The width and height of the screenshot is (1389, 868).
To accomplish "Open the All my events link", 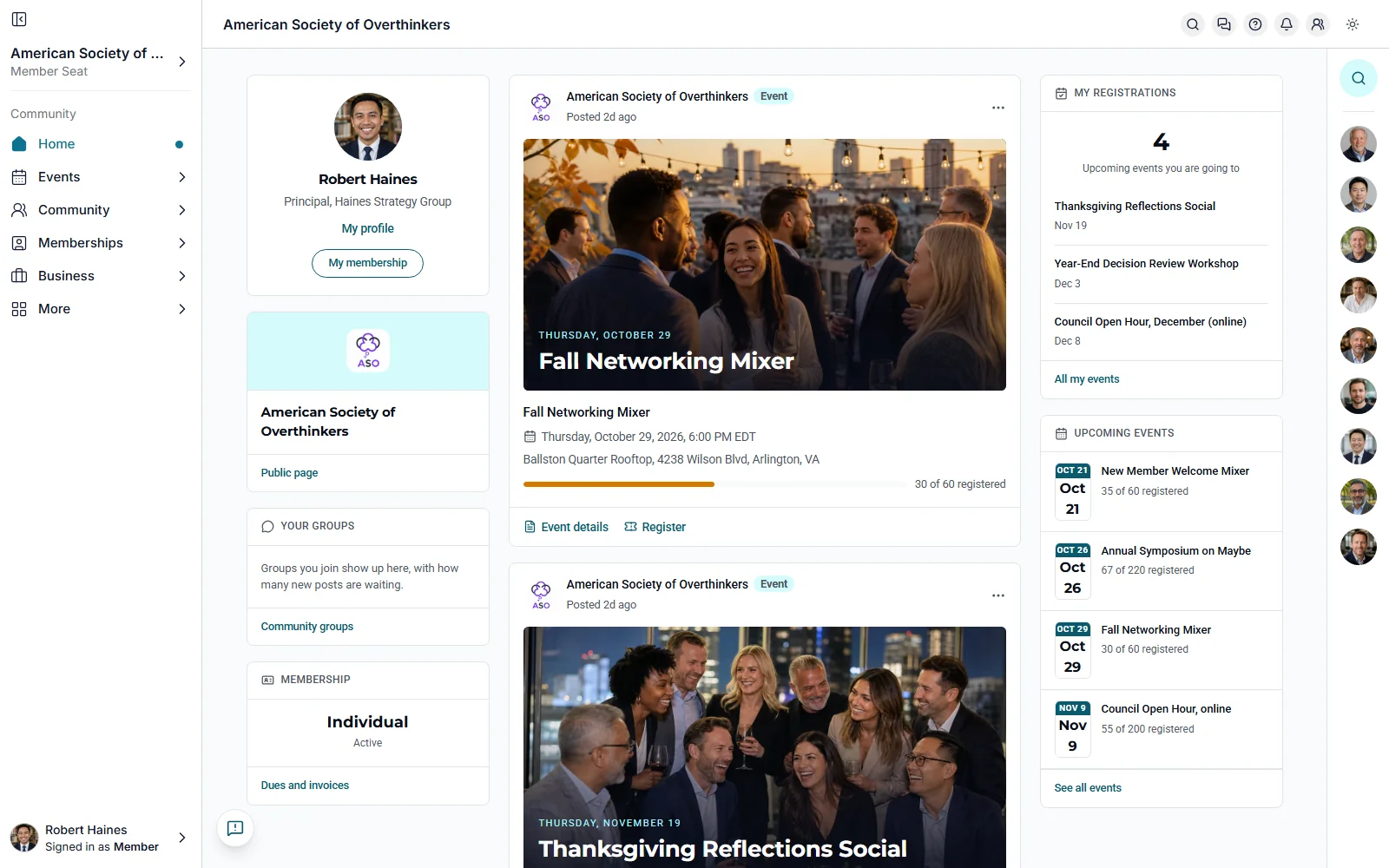I will click(1087, 379).
